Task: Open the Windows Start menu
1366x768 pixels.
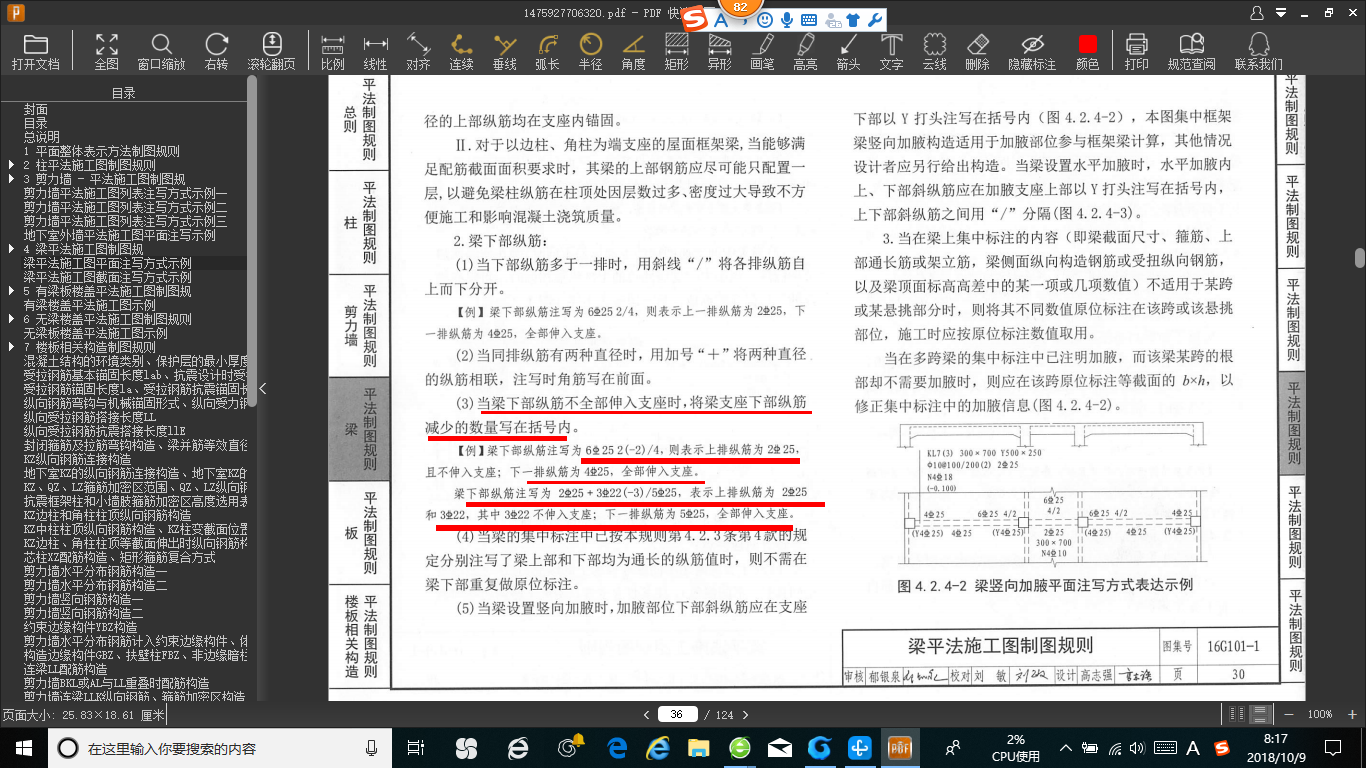Action: 23,747
